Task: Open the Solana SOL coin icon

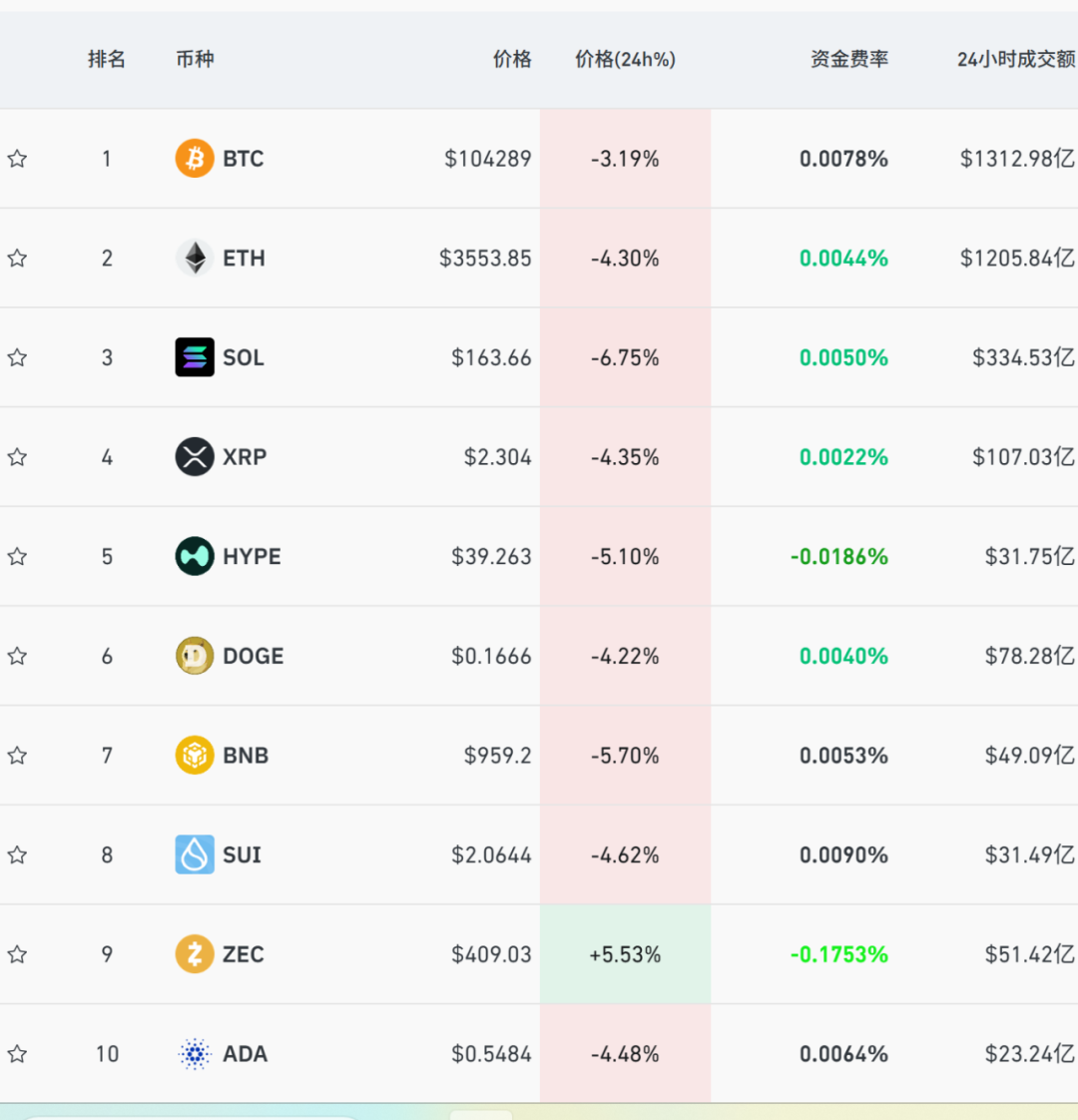Action: click(195, 357)
